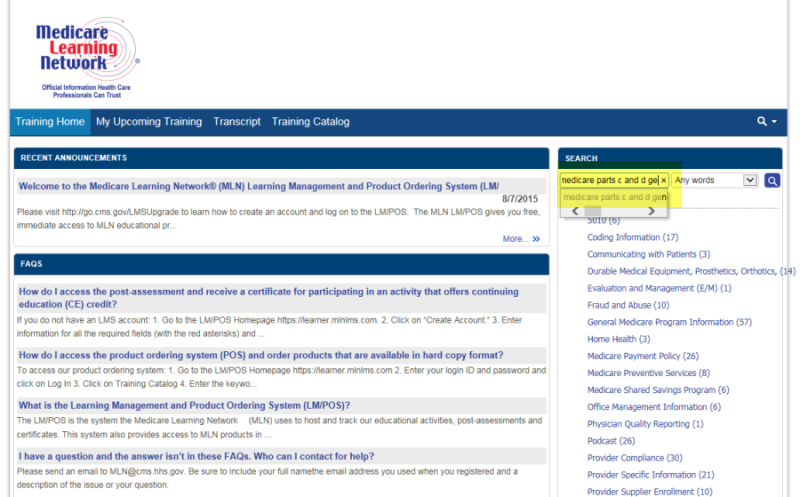Click left arrow in autocomplete scrollbar
The image size is (800, 497).
point(575,211)
